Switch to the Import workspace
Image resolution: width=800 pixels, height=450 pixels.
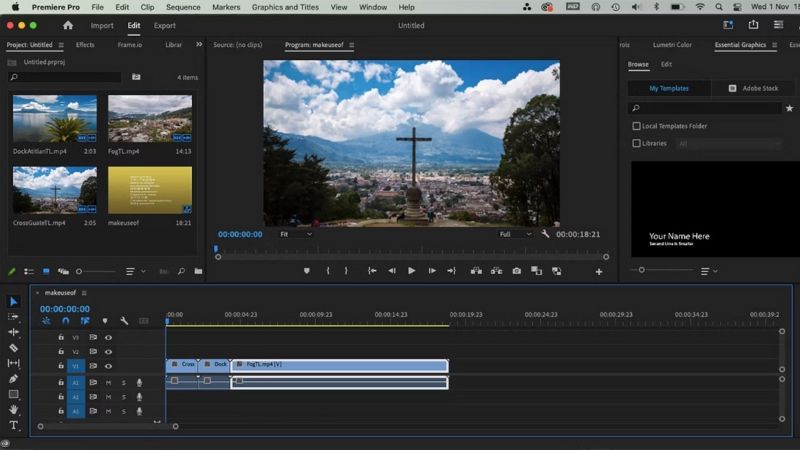102,26
